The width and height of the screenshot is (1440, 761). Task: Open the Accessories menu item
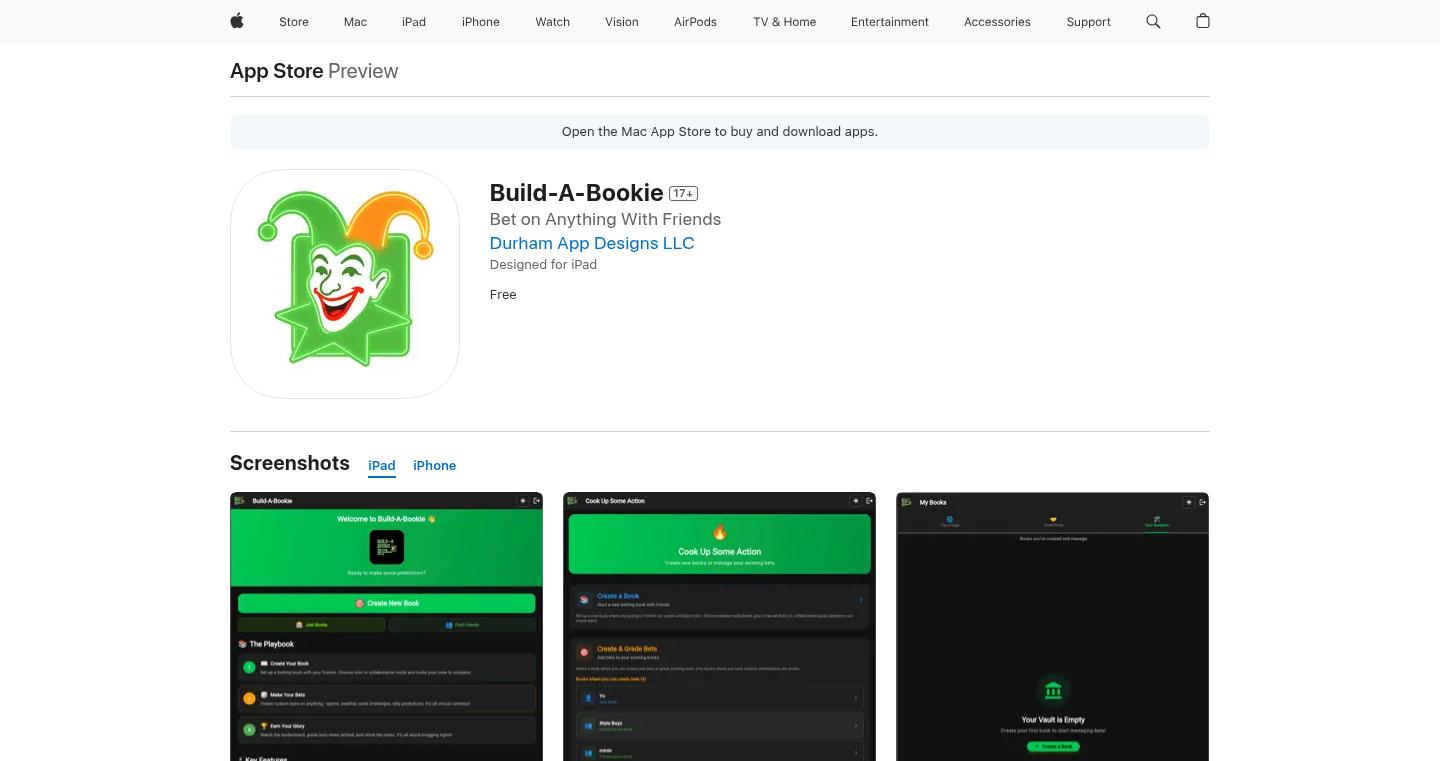(997, 22)
